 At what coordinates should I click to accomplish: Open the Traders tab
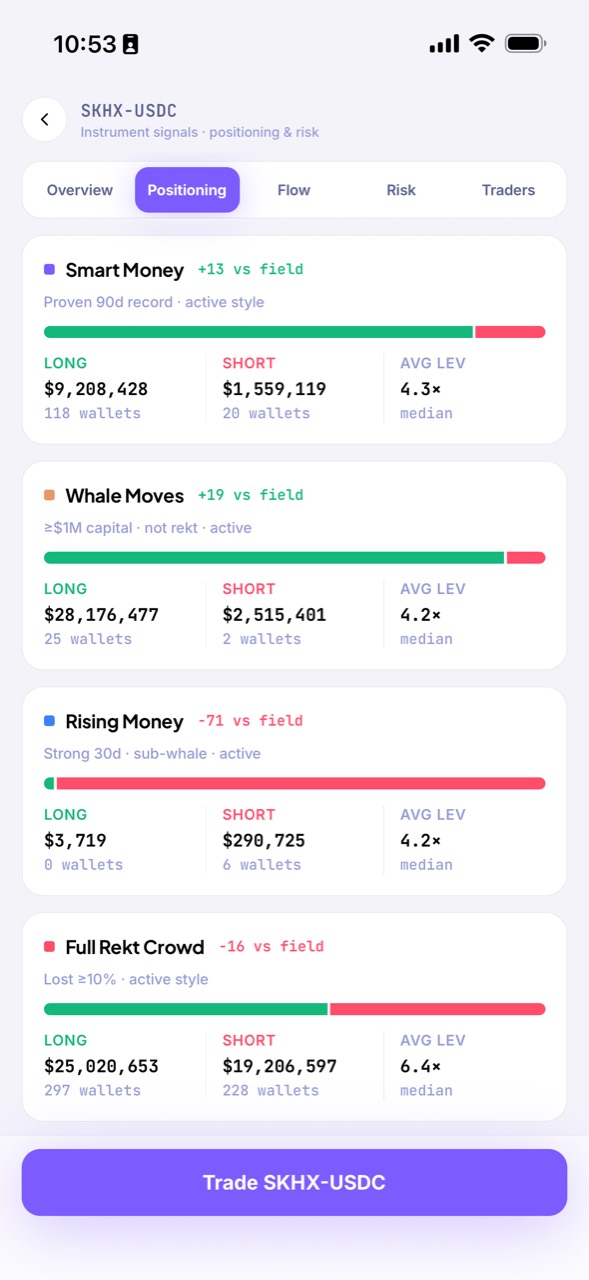[x=508, y=190]
